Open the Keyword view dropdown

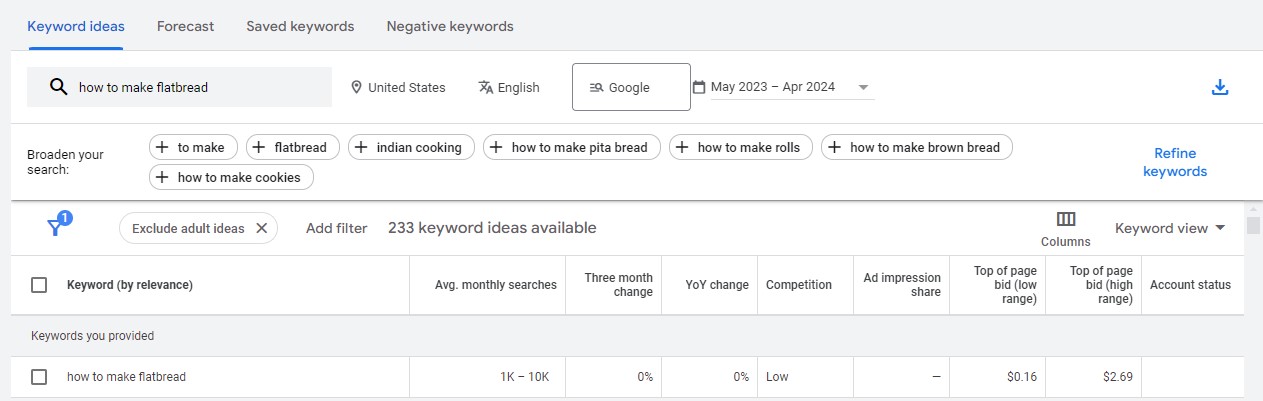(1170, 228)
